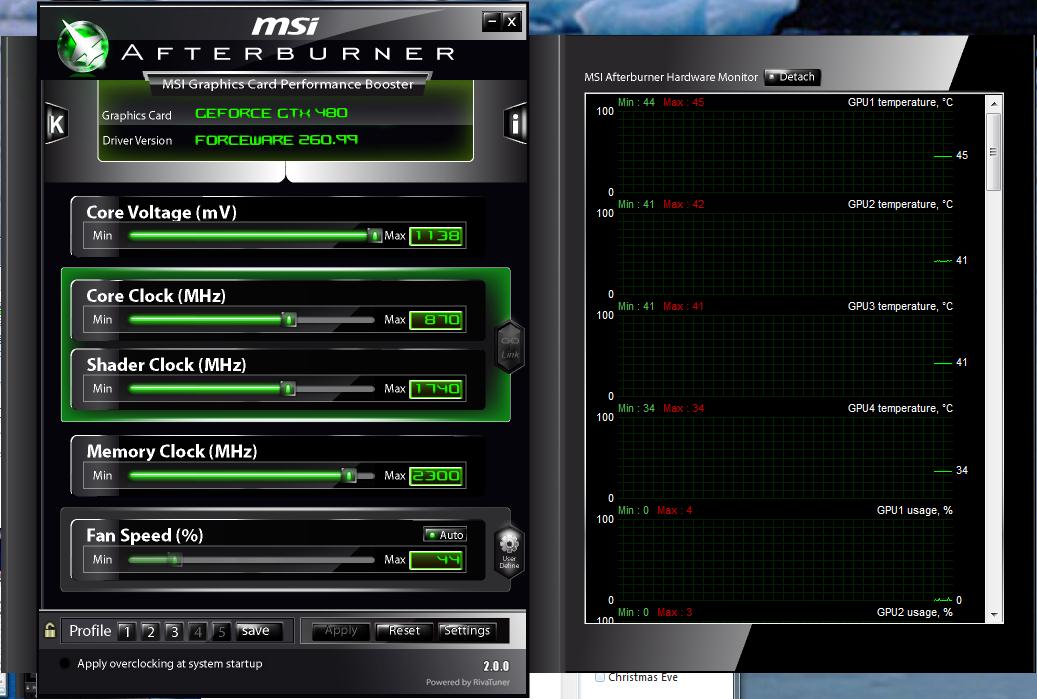Screen dimensions: 1037x699
Task: Click the GPU3 temperature graph label
Action: pyautogui.click(x=900, y=306)
